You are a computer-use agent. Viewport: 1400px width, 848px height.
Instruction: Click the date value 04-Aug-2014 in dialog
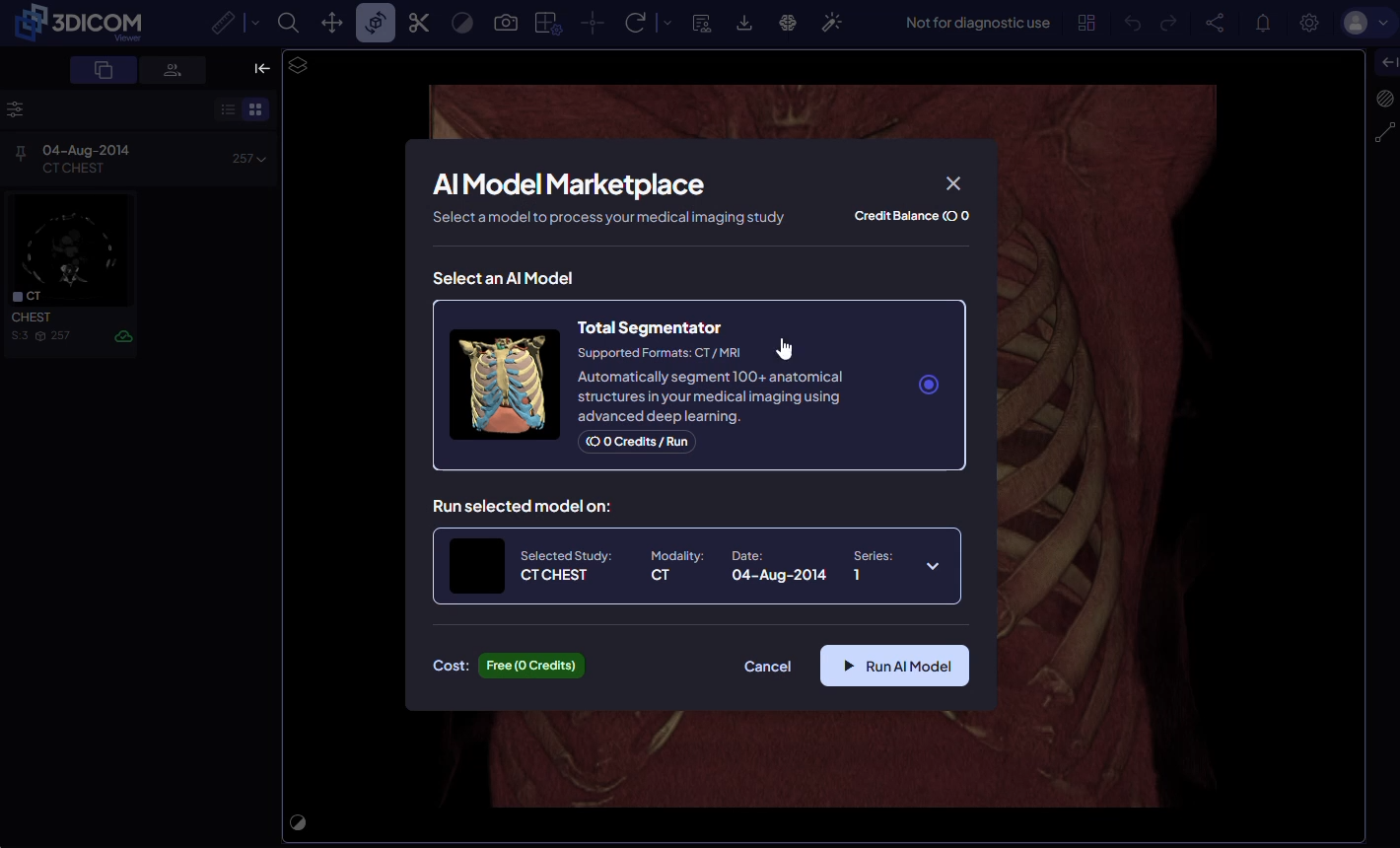pos(779,575)
